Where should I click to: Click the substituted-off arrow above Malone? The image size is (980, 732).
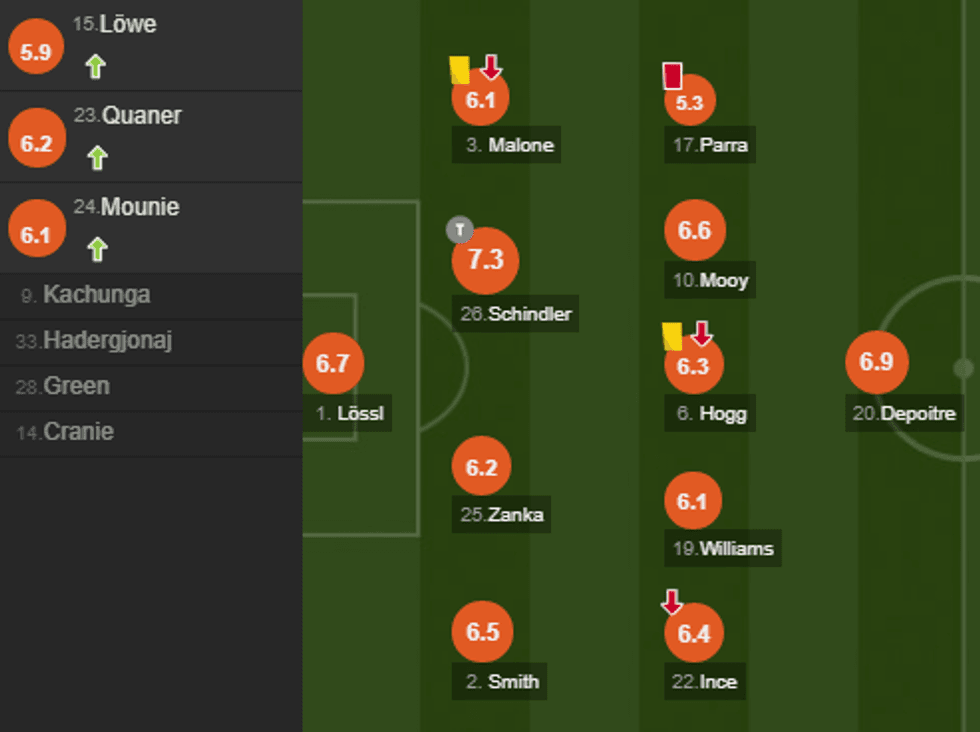pos(490,67)
